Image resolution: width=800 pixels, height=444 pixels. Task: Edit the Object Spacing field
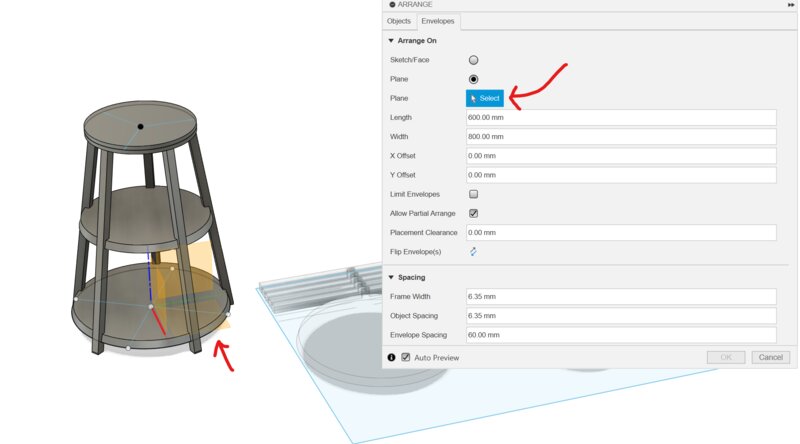621,316
